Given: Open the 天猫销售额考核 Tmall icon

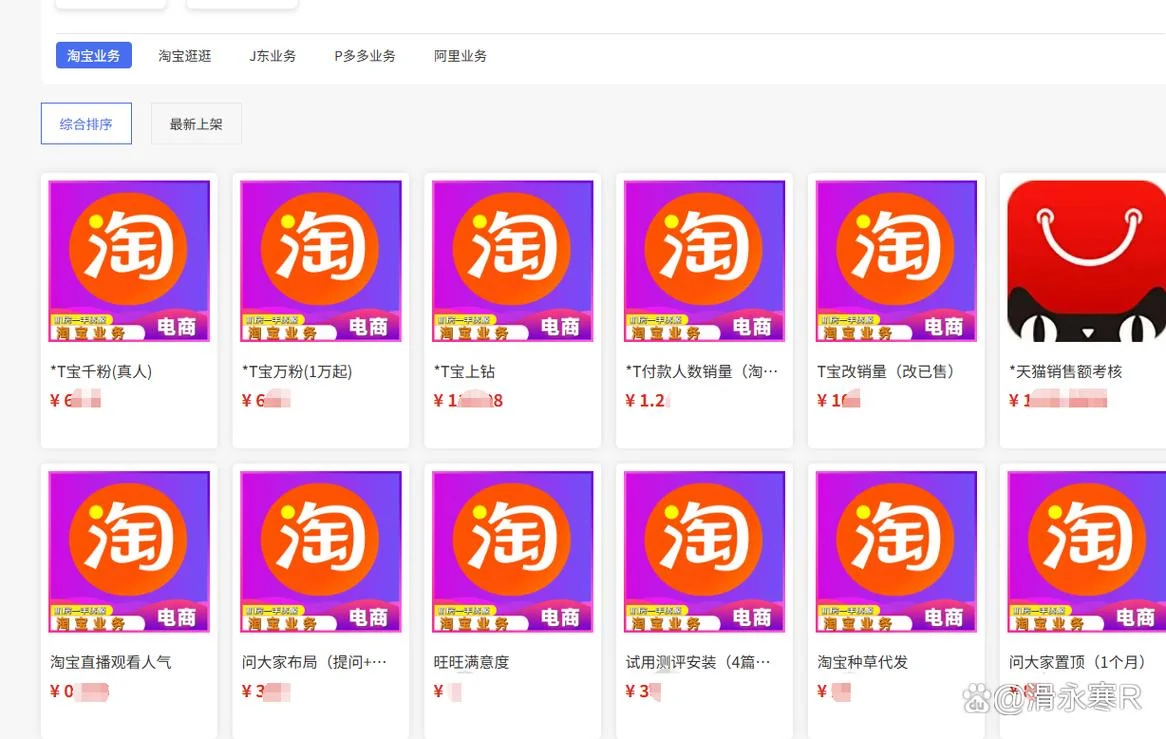Looking at the screenshot, I should [x=1086, y=261].
